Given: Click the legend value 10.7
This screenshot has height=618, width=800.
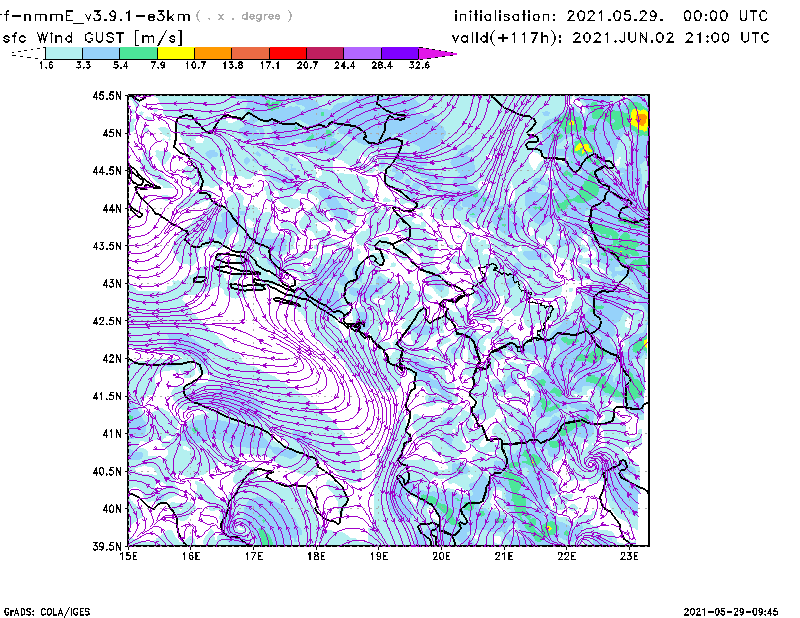Looking at the screenshot, I should click(x=195, y=65).
